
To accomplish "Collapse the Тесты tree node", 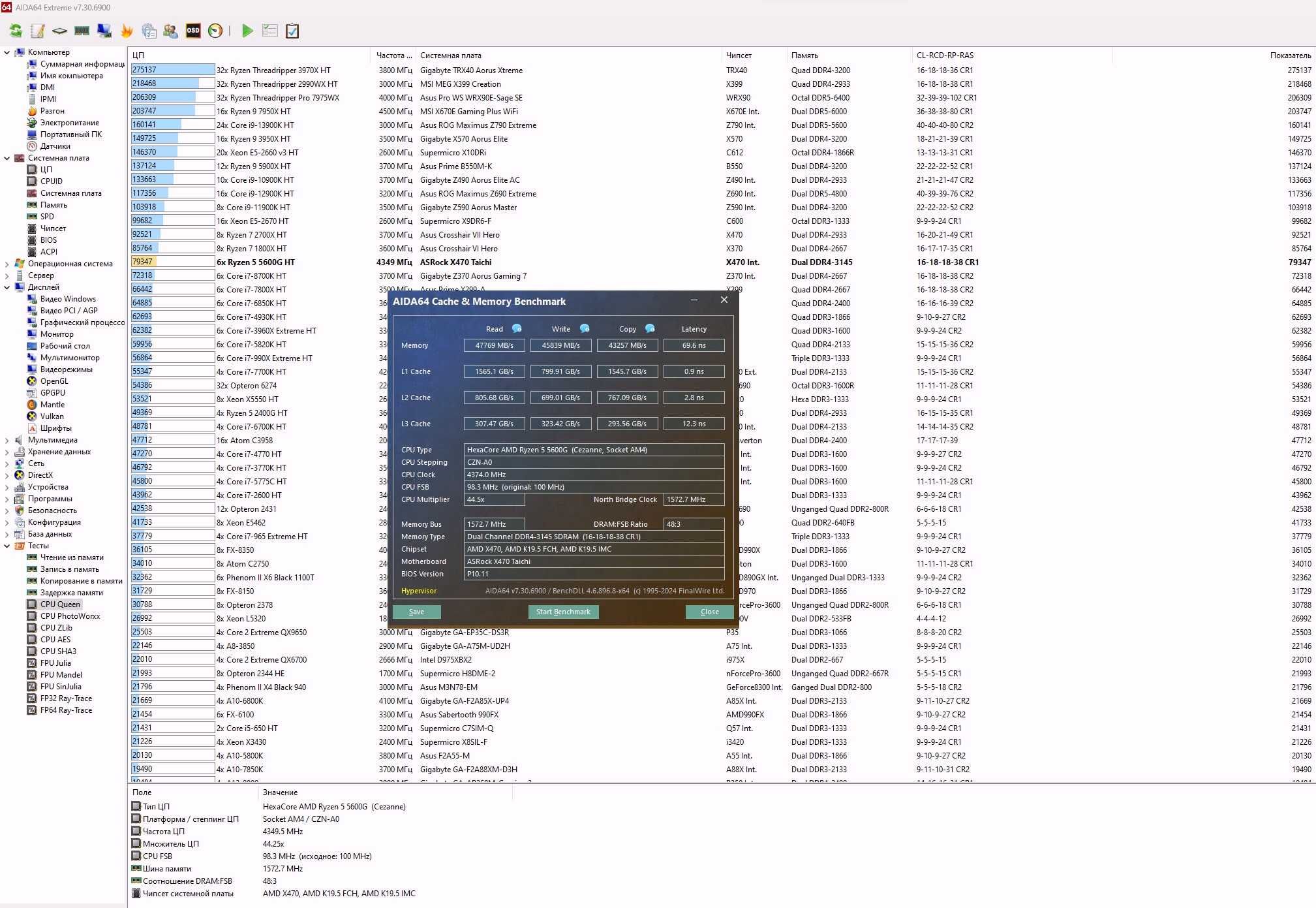I will [x=7, y=546].
